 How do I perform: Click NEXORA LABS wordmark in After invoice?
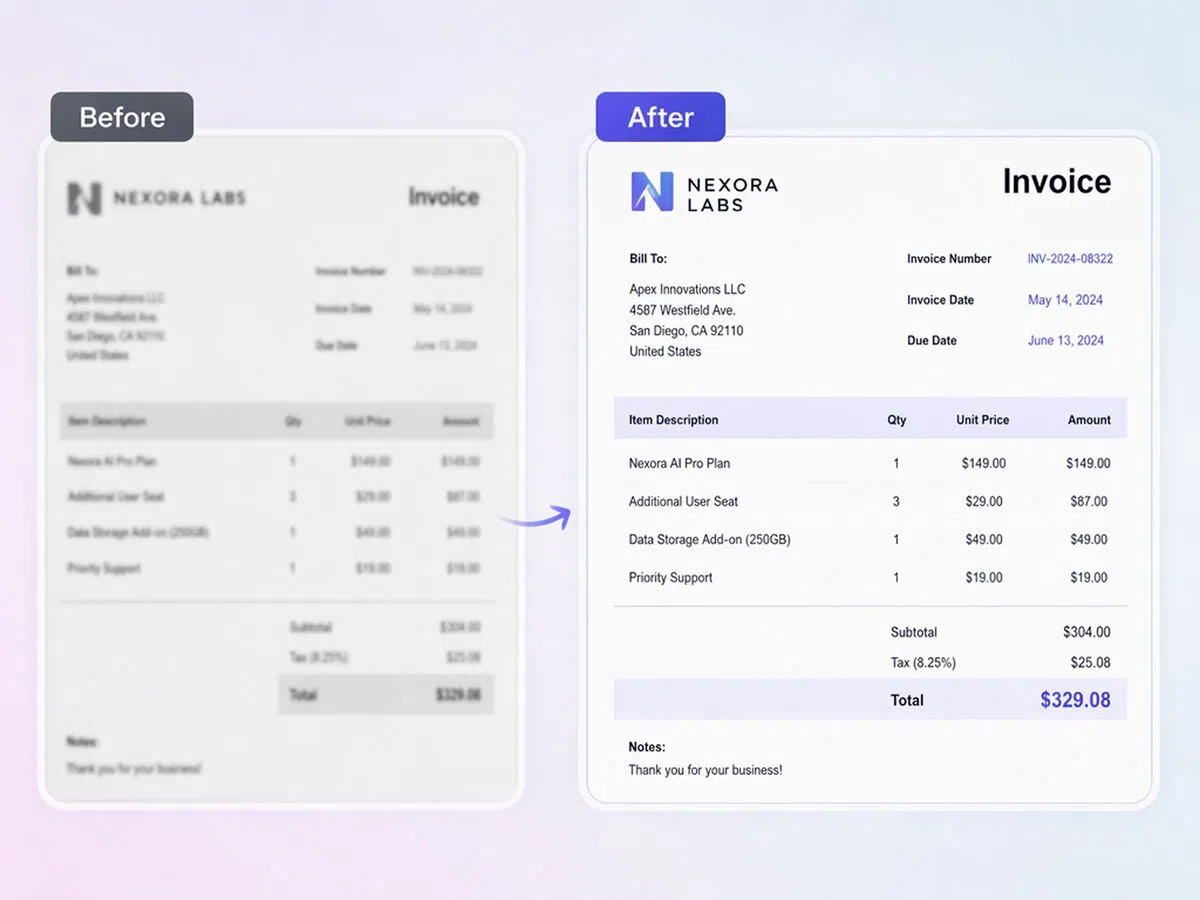pyautogui.click(x=732, y=194)
